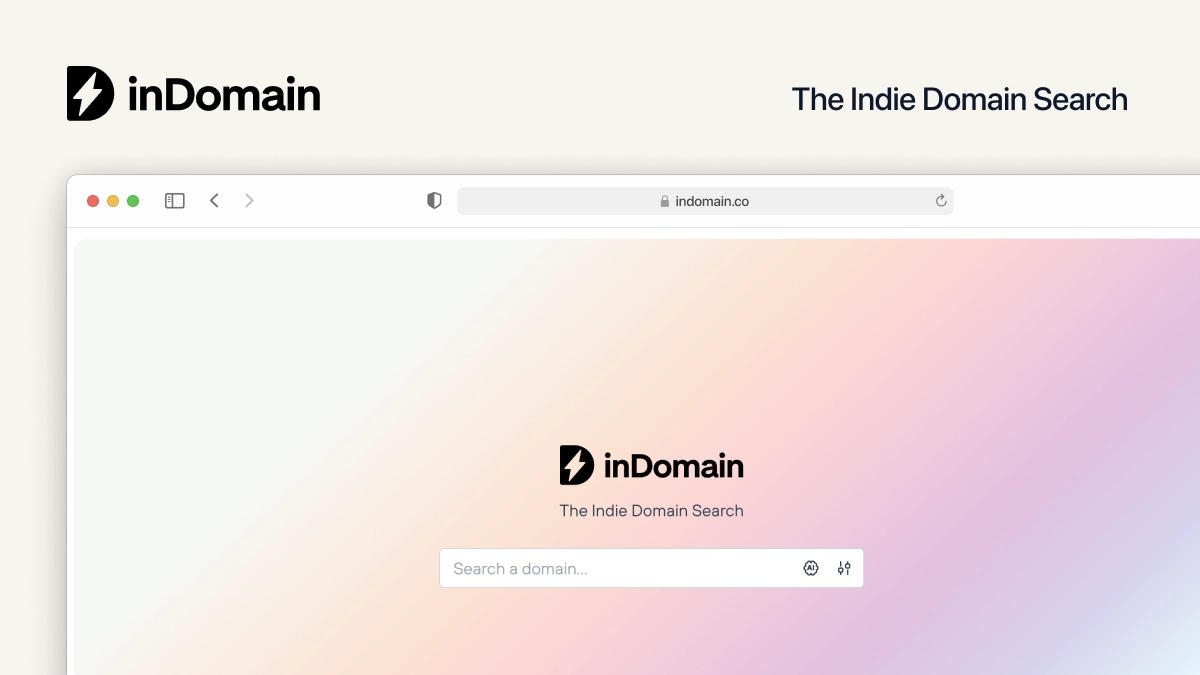The height and width of the screenshot is (675, 1200).
Task: Click the inDomain brand name in the top-left header
Action: pos(222,92)
